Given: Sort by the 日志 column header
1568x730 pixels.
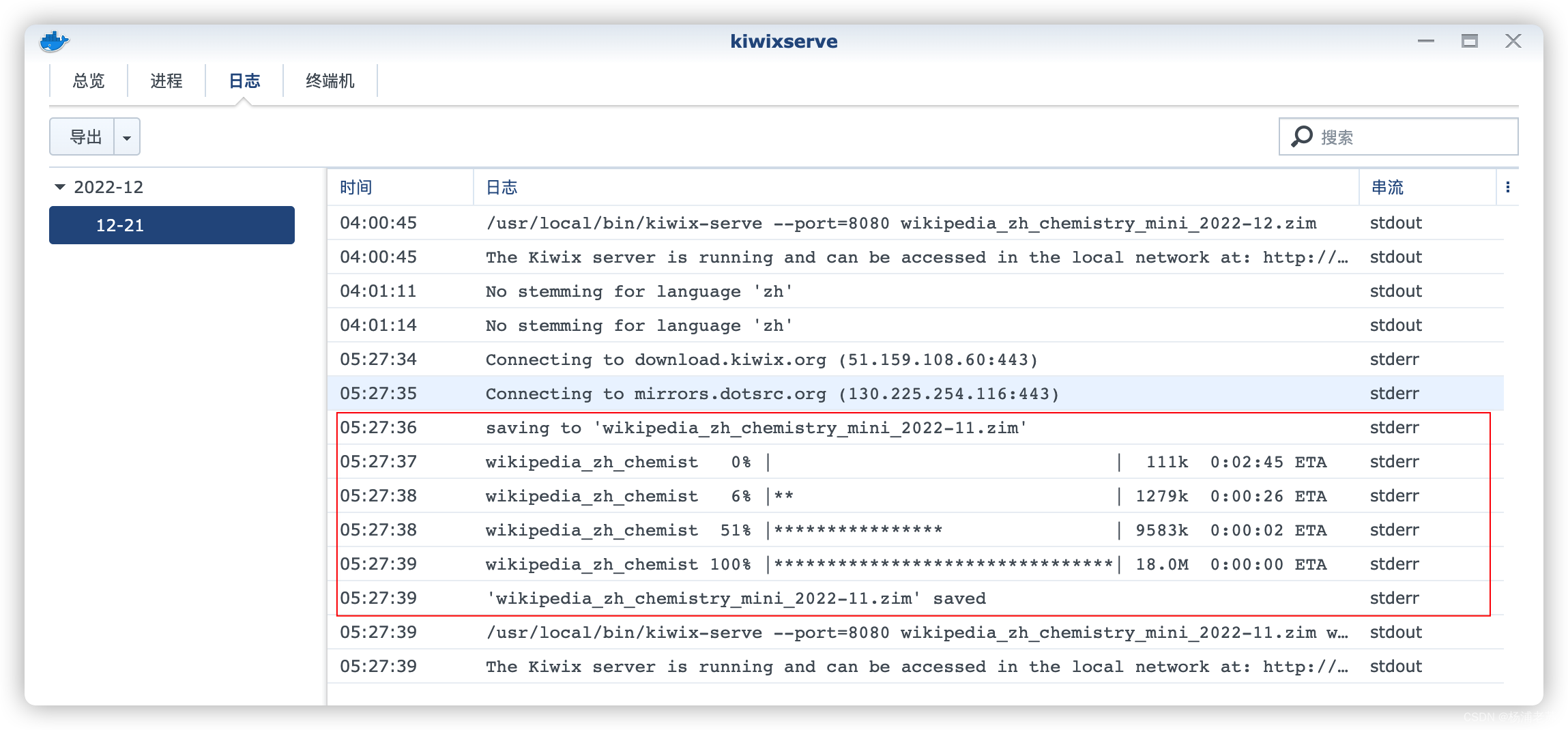Looking at the screenshot, I should [916, 187].
